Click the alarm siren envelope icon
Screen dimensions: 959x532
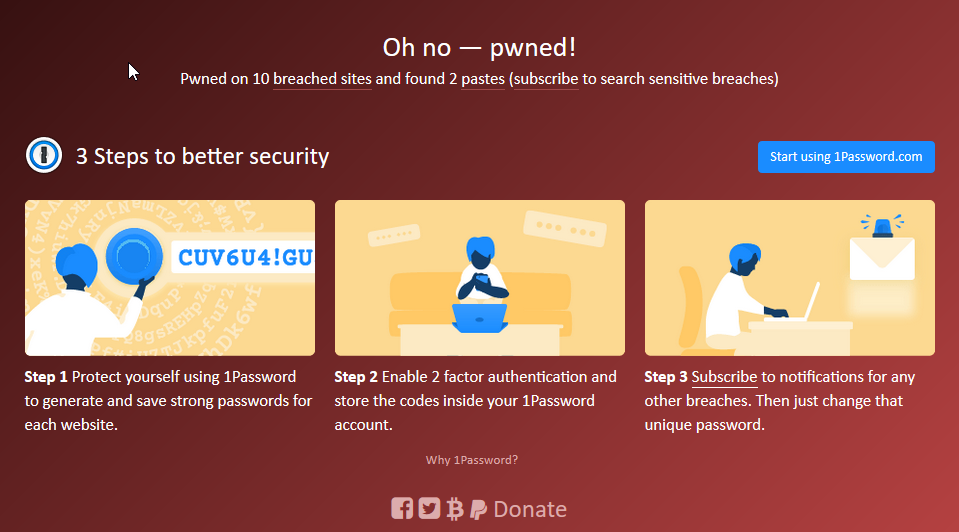882,248
